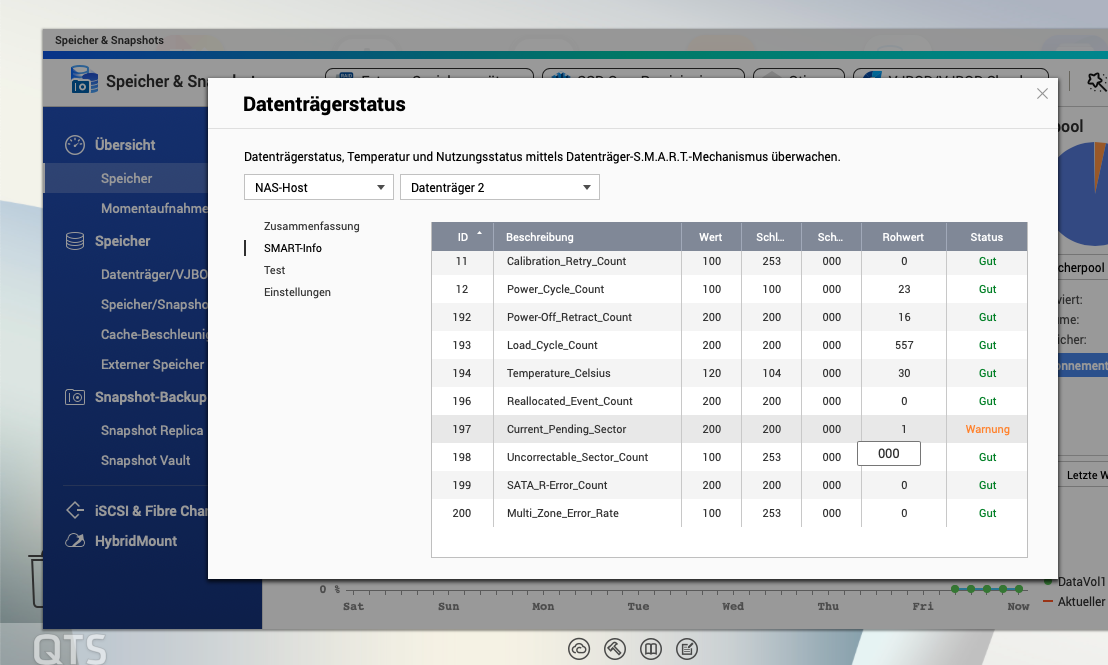Select the Uncorrectable_Sector_Count row

[729, 457]
